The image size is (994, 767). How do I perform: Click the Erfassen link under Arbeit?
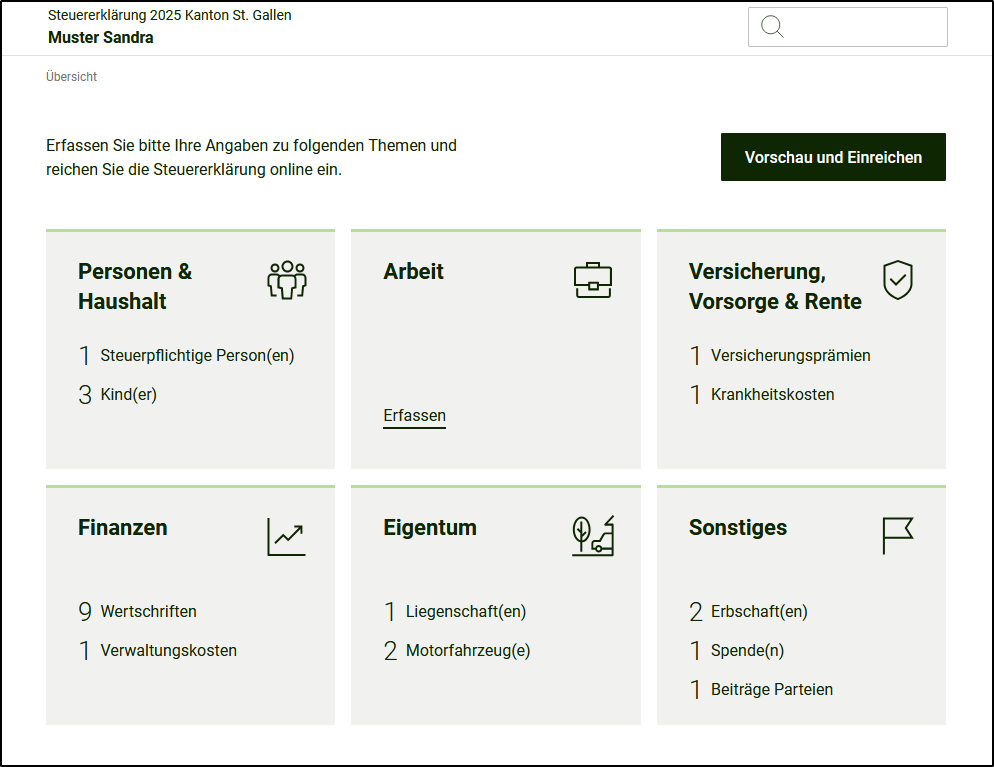pyautogui.click(x=414, y=416)
